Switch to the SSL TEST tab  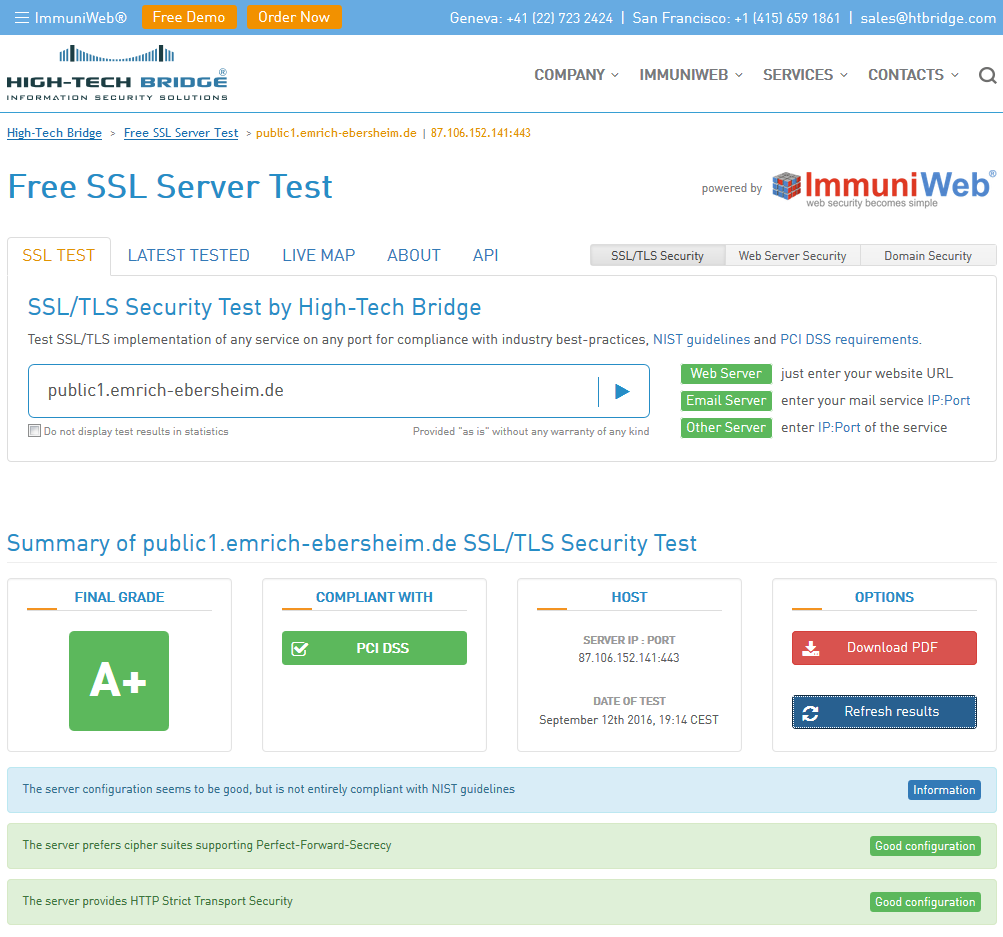59,256
